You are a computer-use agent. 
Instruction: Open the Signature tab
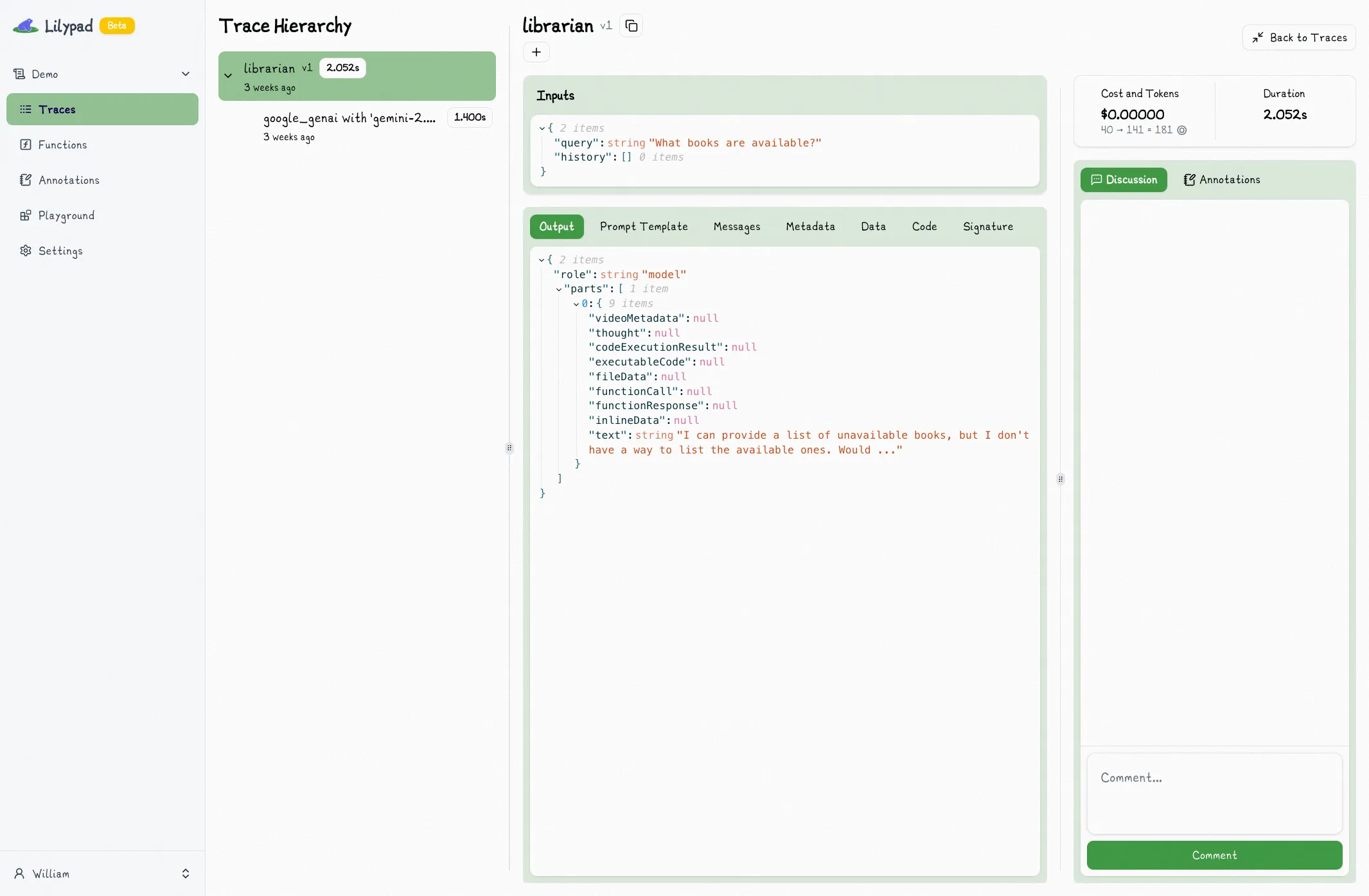click(987, 227)
